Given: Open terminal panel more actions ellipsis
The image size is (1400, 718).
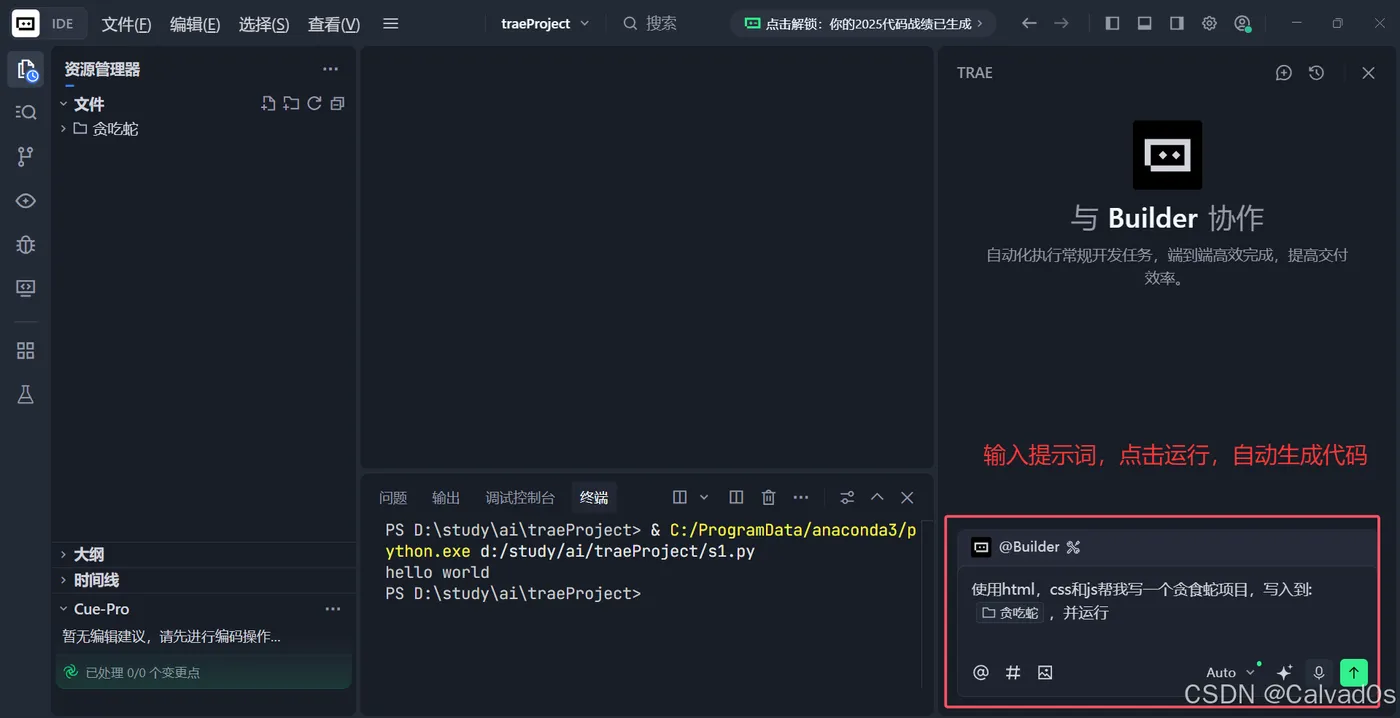Looking at the screenshot, I should pyautogui.click(x=801, y=497).
